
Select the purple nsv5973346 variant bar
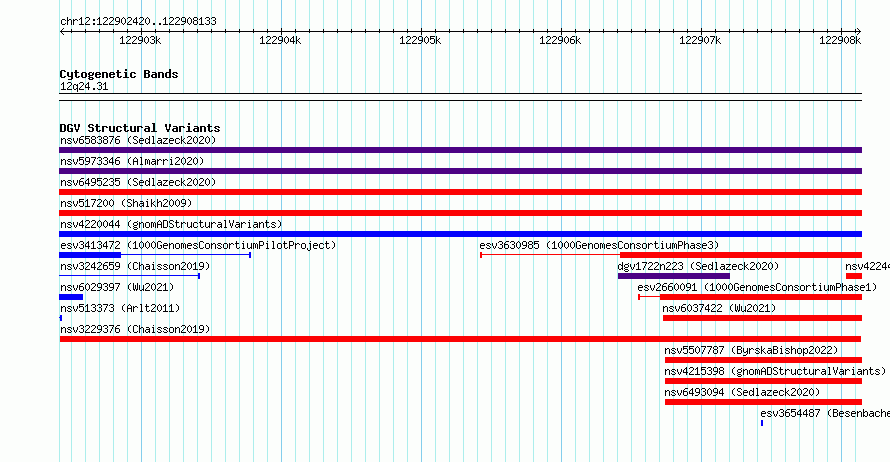[460, 171]
